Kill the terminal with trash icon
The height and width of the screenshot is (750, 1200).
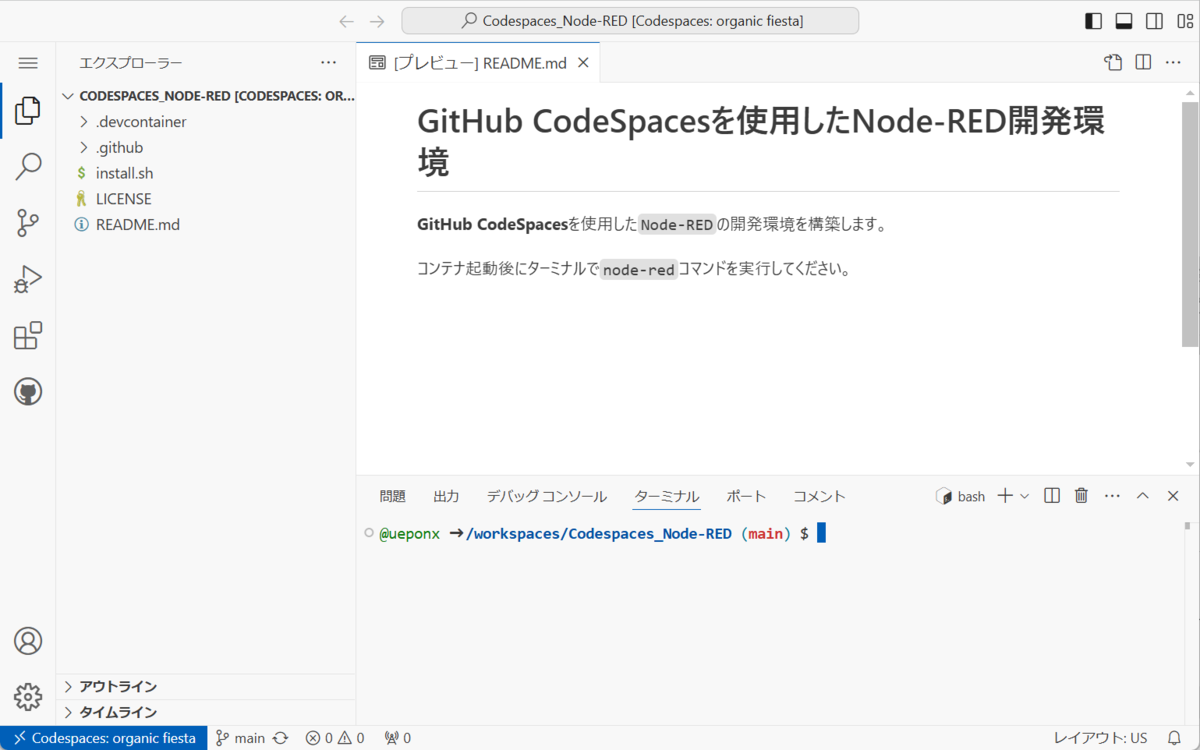click(1081, 496)
